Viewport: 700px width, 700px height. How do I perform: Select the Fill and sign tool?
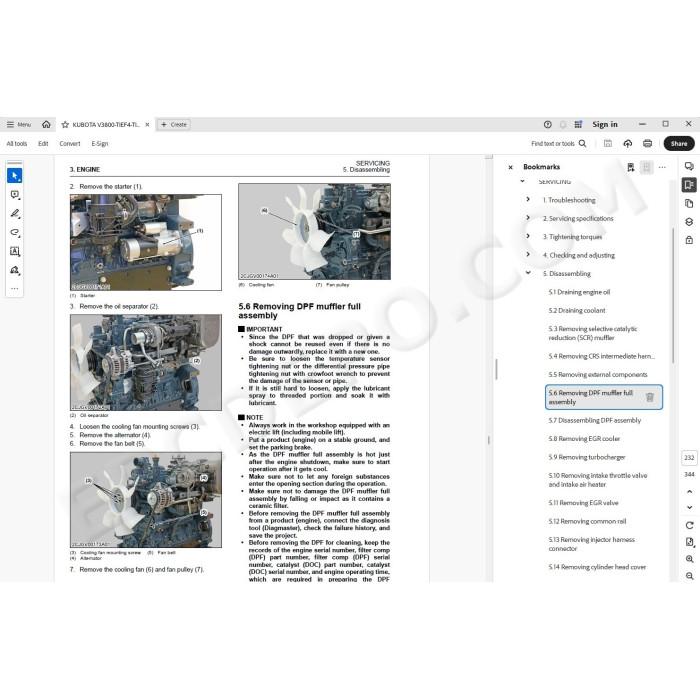point(15,270)
